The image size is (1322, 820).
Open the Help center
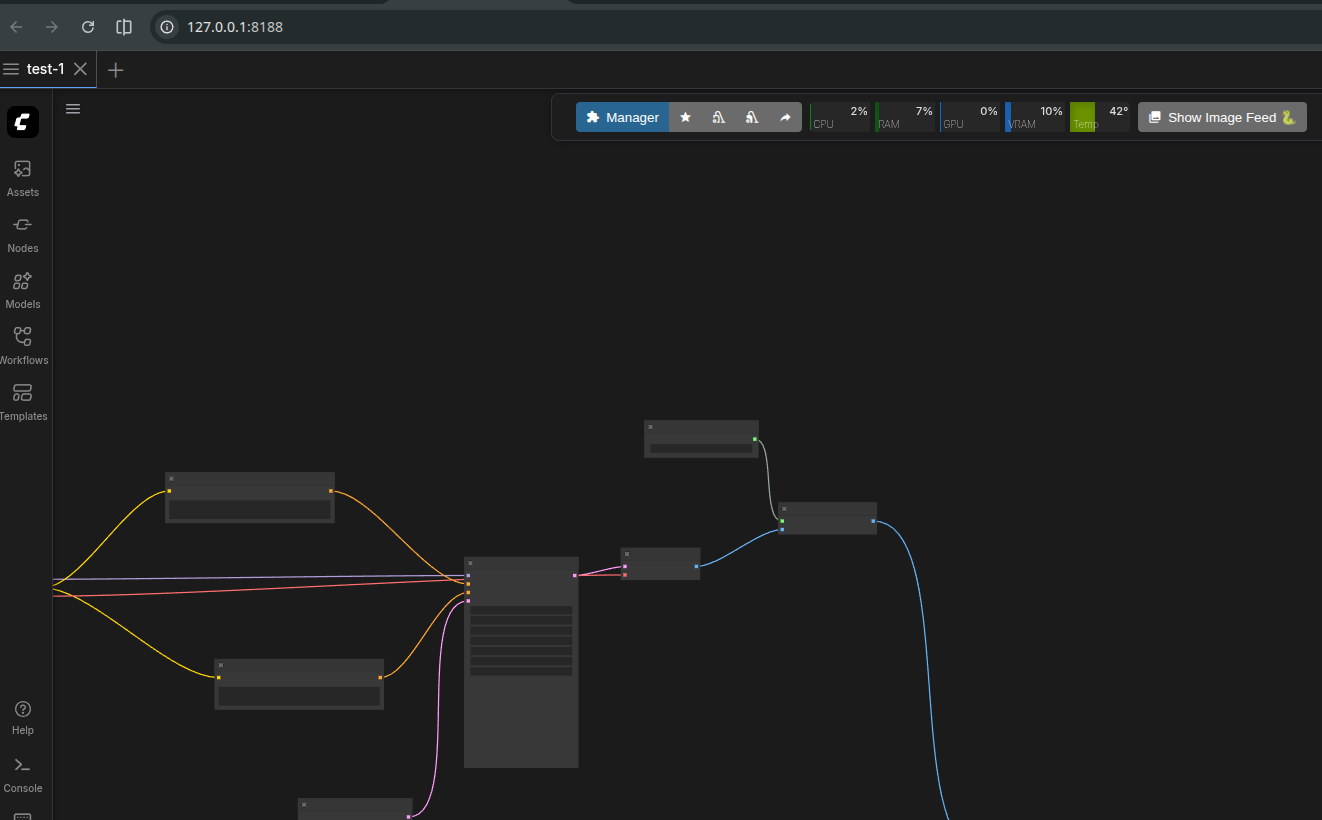[22, 717]
